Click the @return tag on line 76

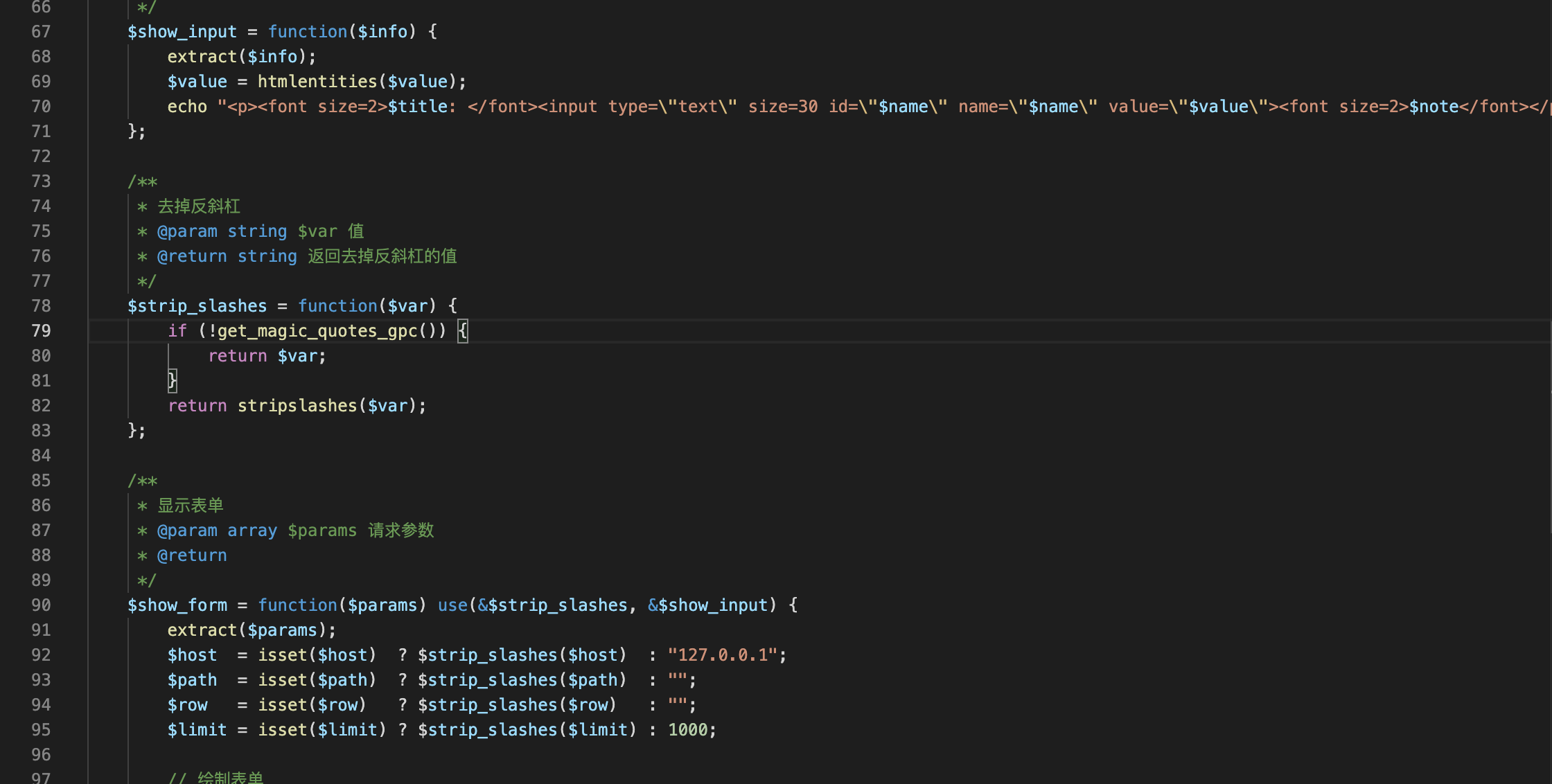click(192, 256)
